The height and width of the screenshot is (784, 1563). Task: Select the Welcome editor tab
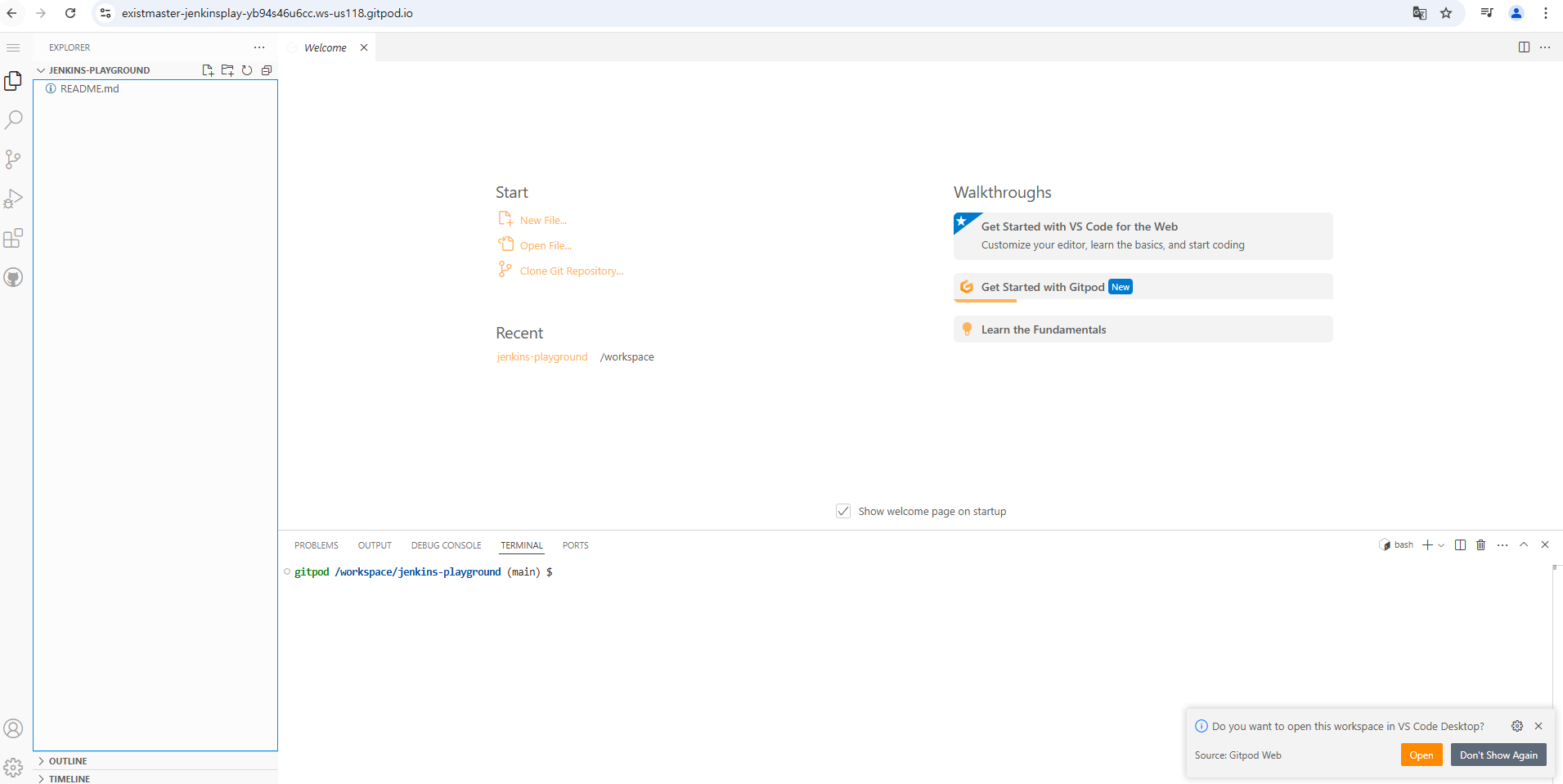click(x=326, y=47)
